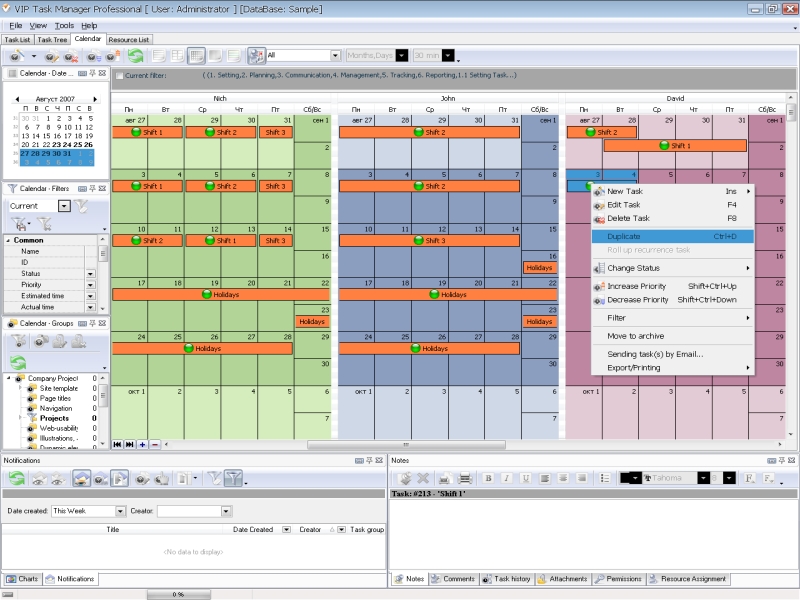The height and width of the screenshot is (600, 800).
Task: Open Change Status submenu in context menu
Action: pos(672,268)
